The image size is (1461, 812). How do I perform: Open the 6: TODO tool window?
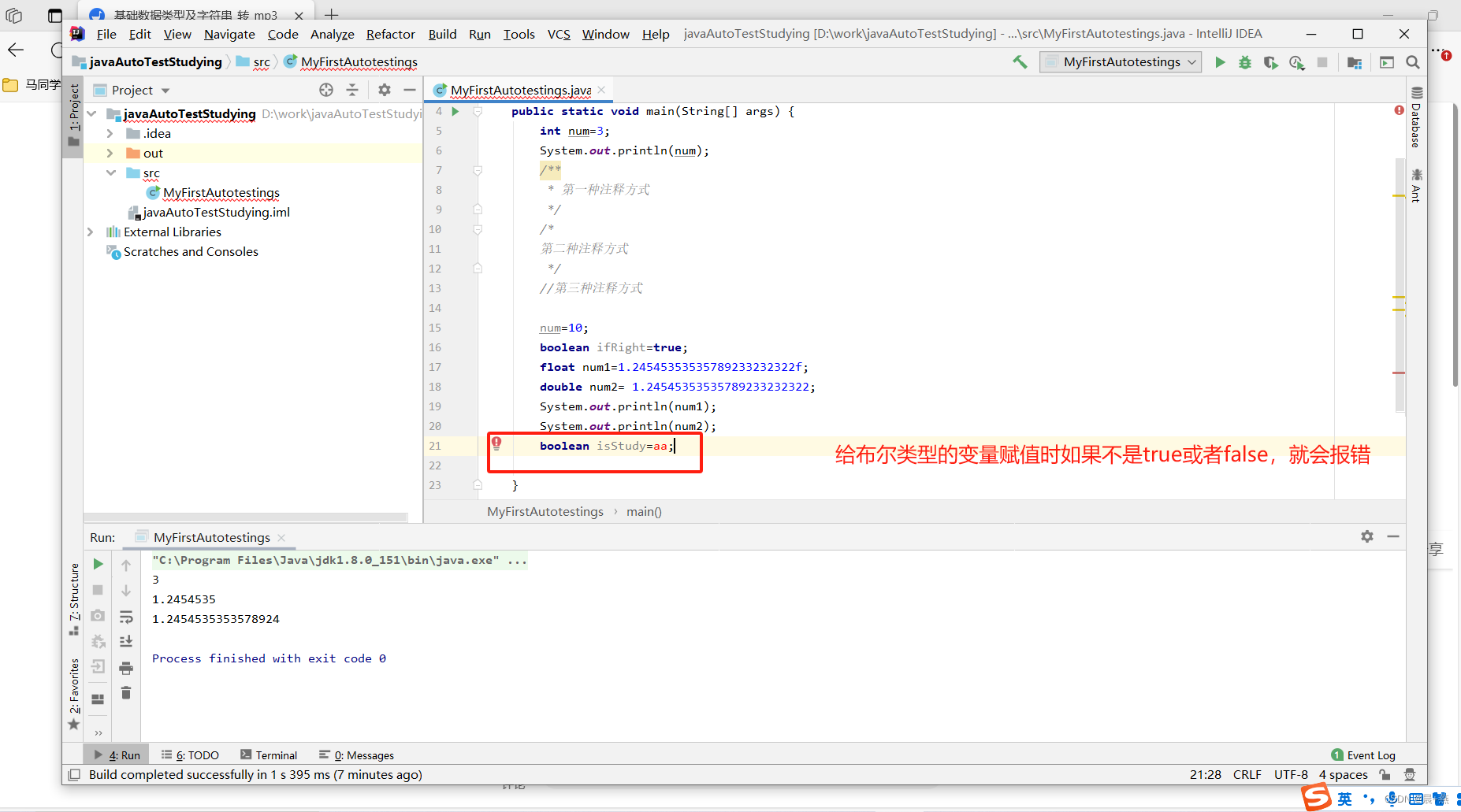click(x=190, y=755)
